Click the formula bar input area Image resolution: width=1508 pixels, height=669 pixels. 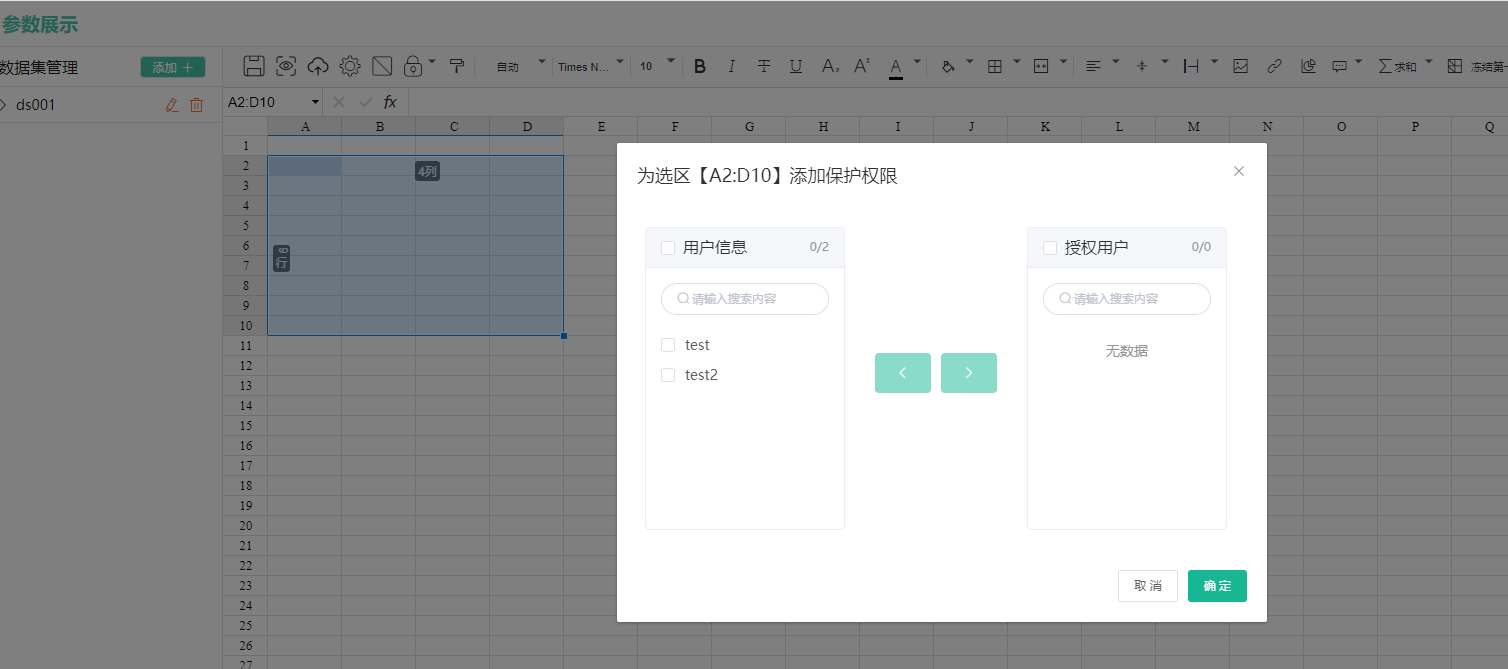(x=957, y=102)
